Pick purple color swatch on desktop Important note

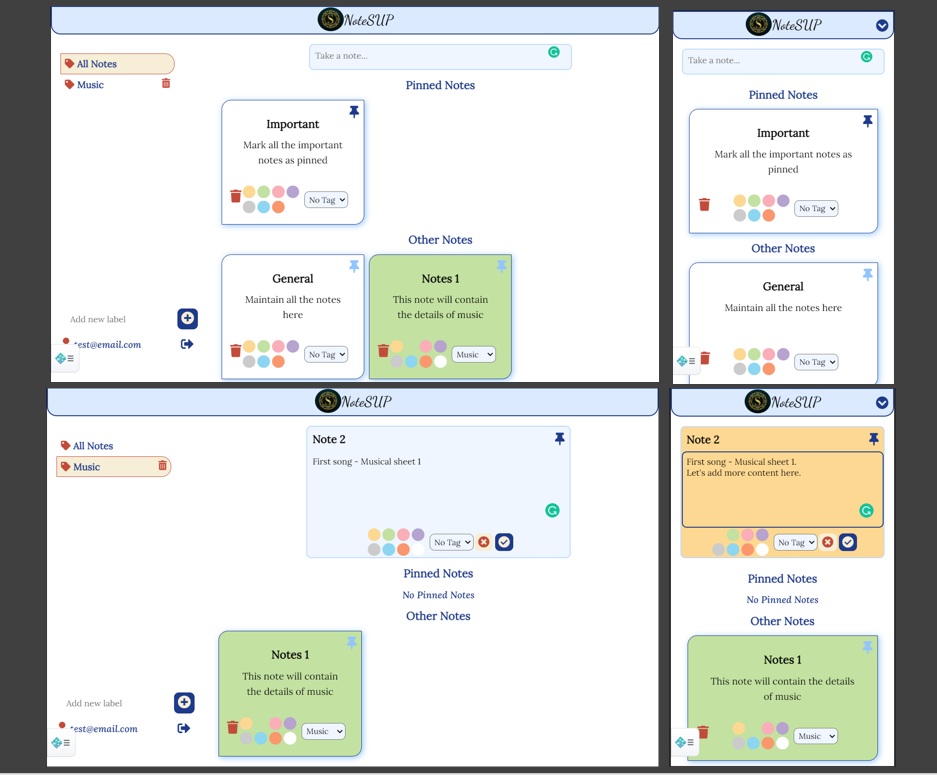293,192
